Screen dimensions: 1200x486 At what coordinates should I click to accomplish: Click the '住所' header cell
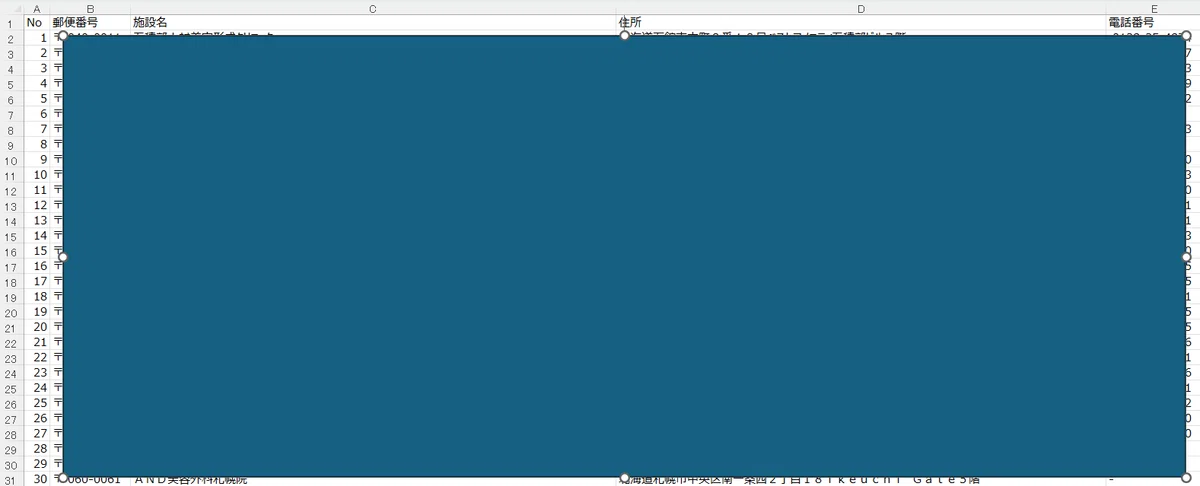pyautogui.click(x=862, y=22)
